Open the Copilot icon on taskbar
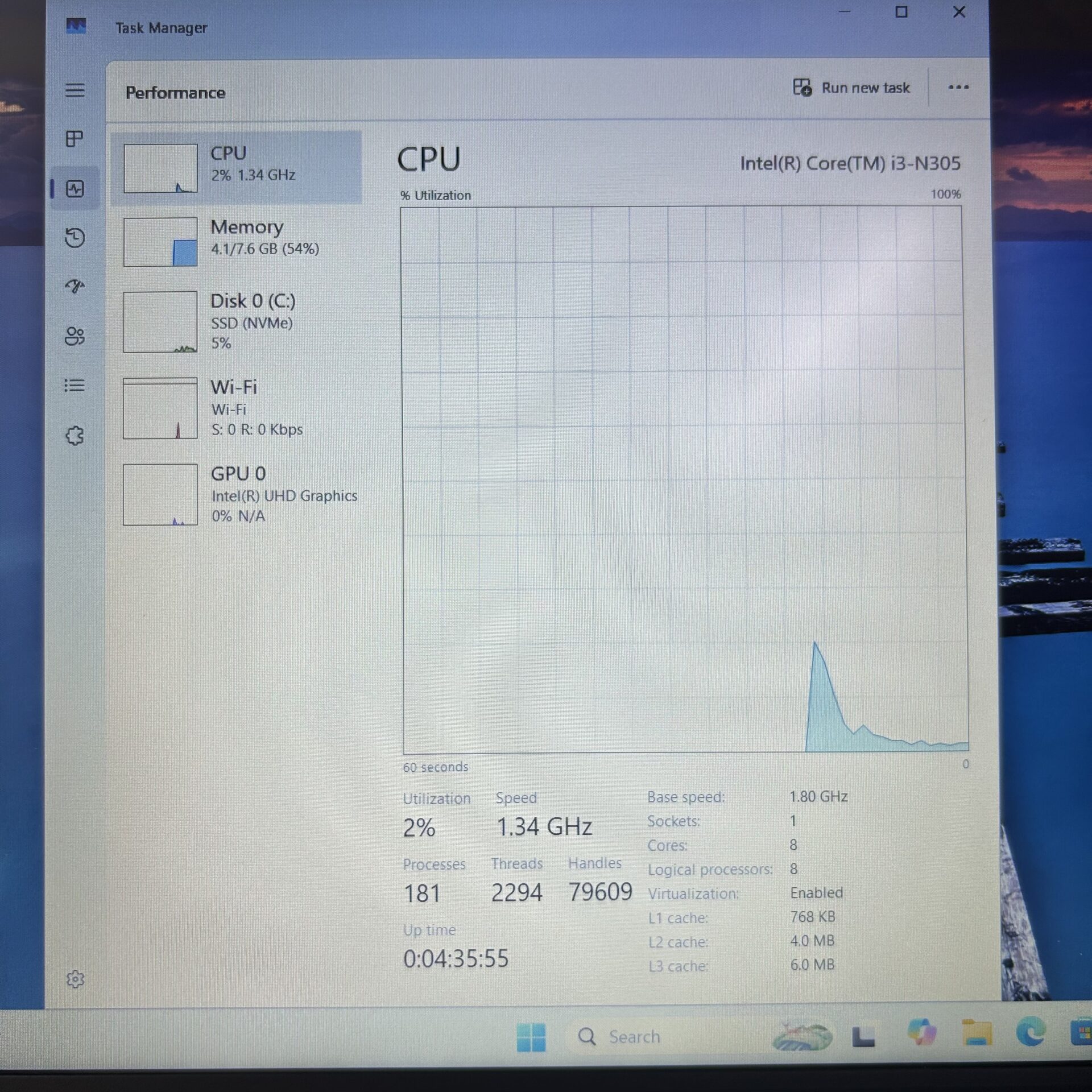The height and width of the screenshot is (1092, 1092). click(x=922, y=1033)
